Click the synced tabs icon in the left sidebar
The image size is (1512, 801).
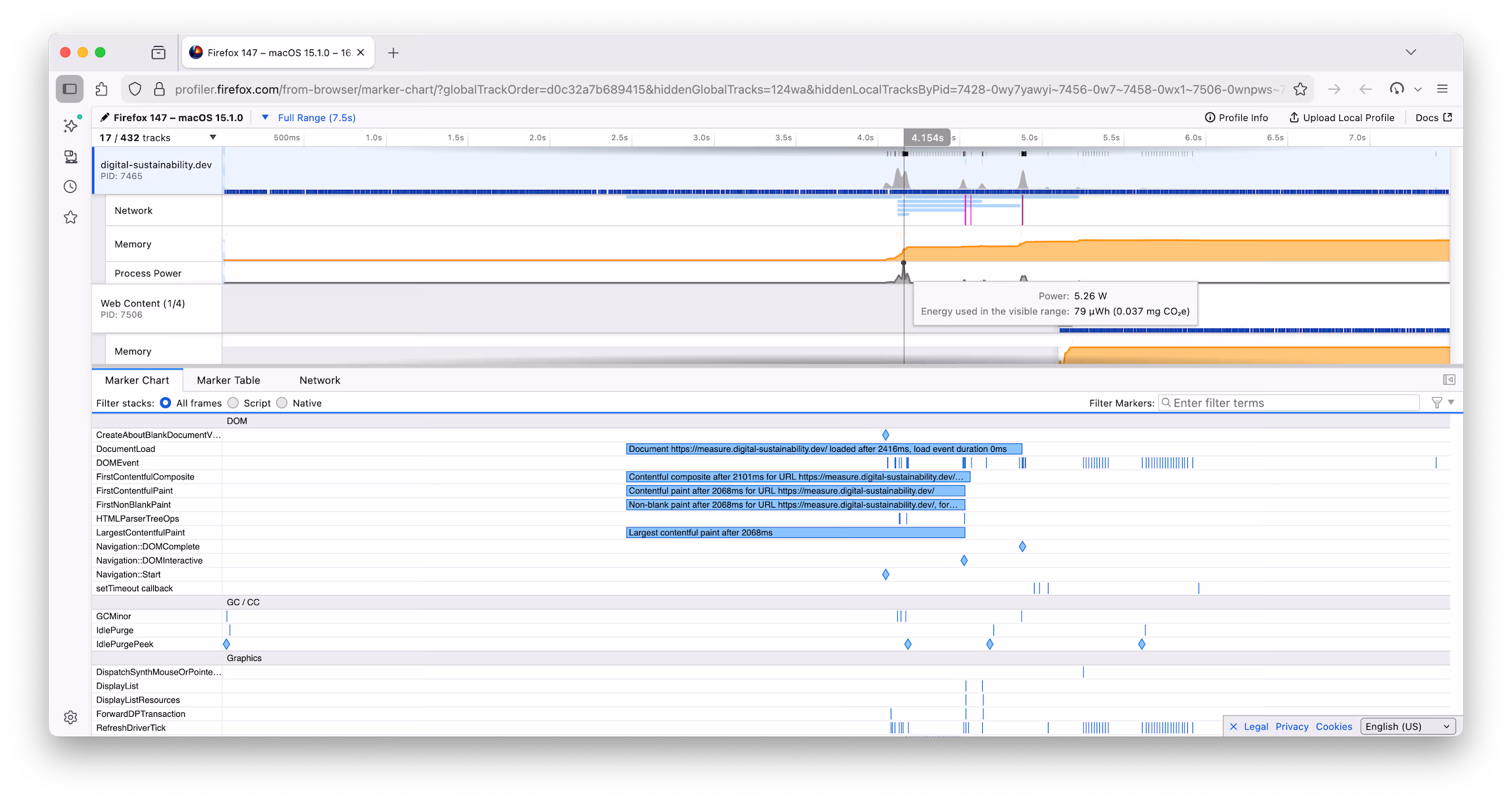point(70,157)
